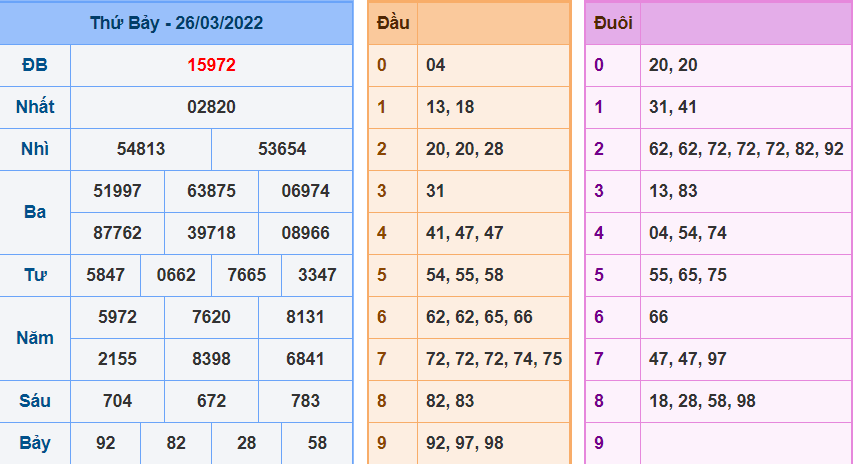Image resolution: width=855 pixels, height=464 pixels.
Task: Select third prize number 08966
Action: pyautogui.click(x=305, y=233)
